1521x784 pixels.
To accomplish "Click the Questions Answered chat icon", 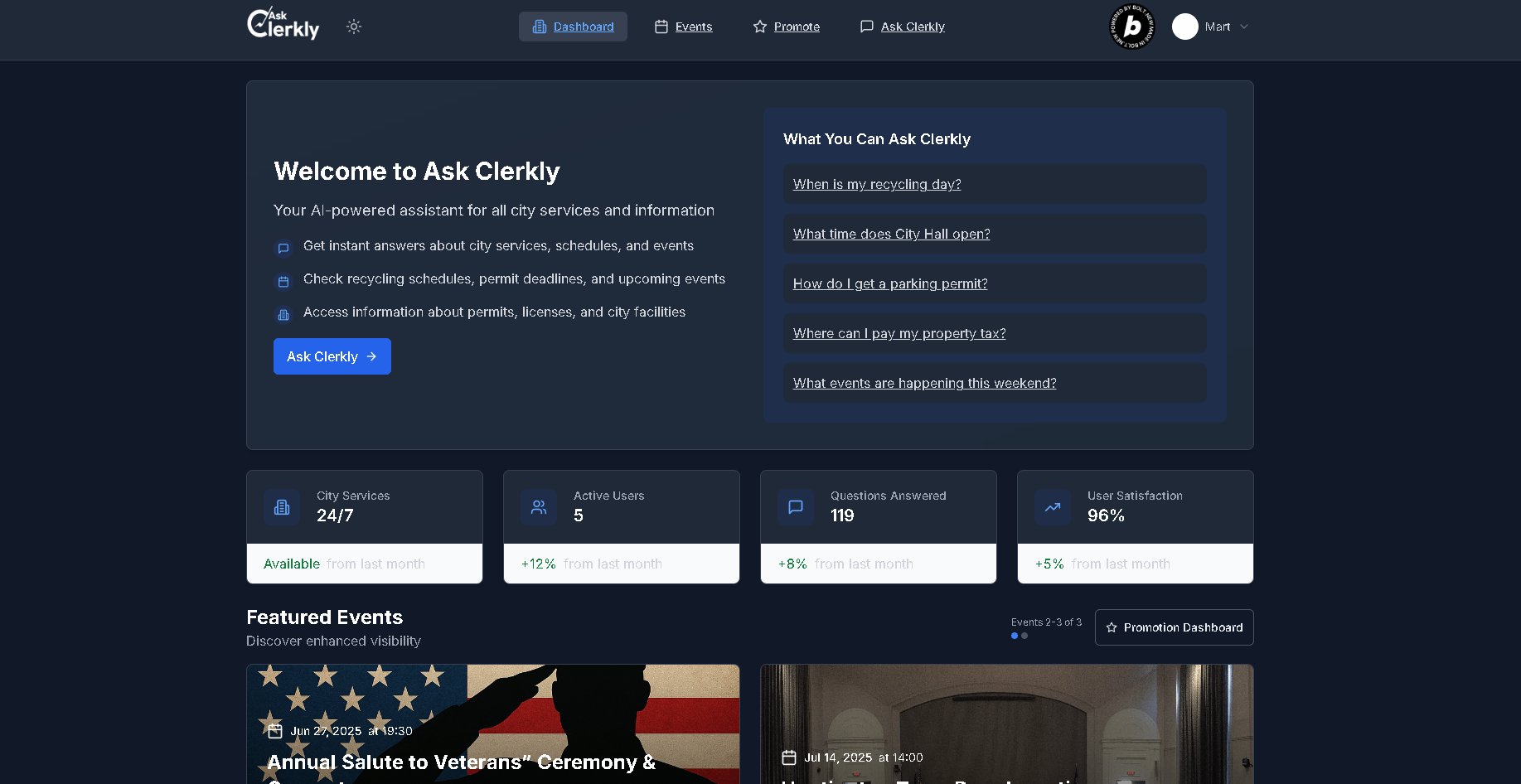I will pos(796,507).
